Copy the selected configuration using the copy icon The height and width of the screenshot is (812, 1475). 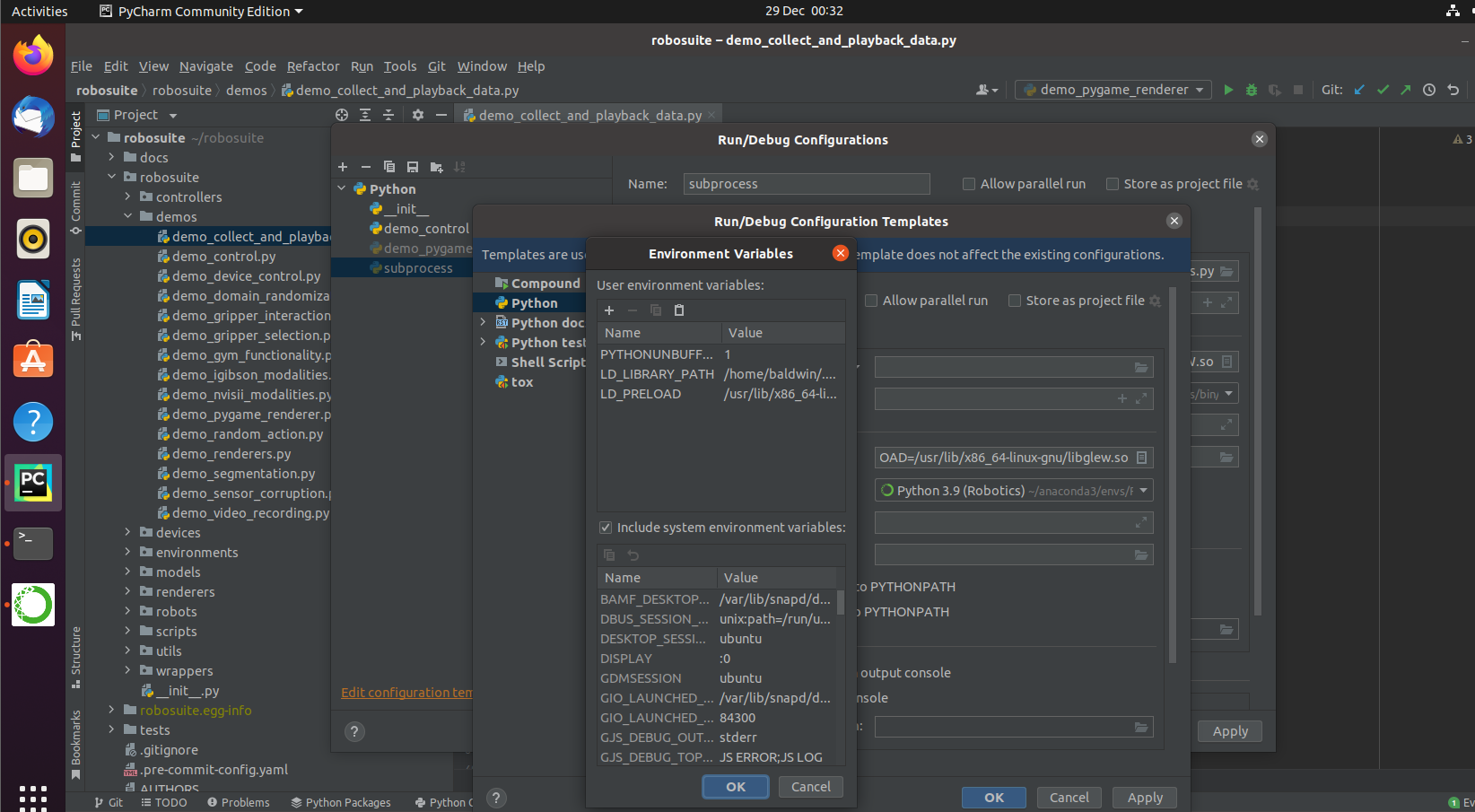388,167
